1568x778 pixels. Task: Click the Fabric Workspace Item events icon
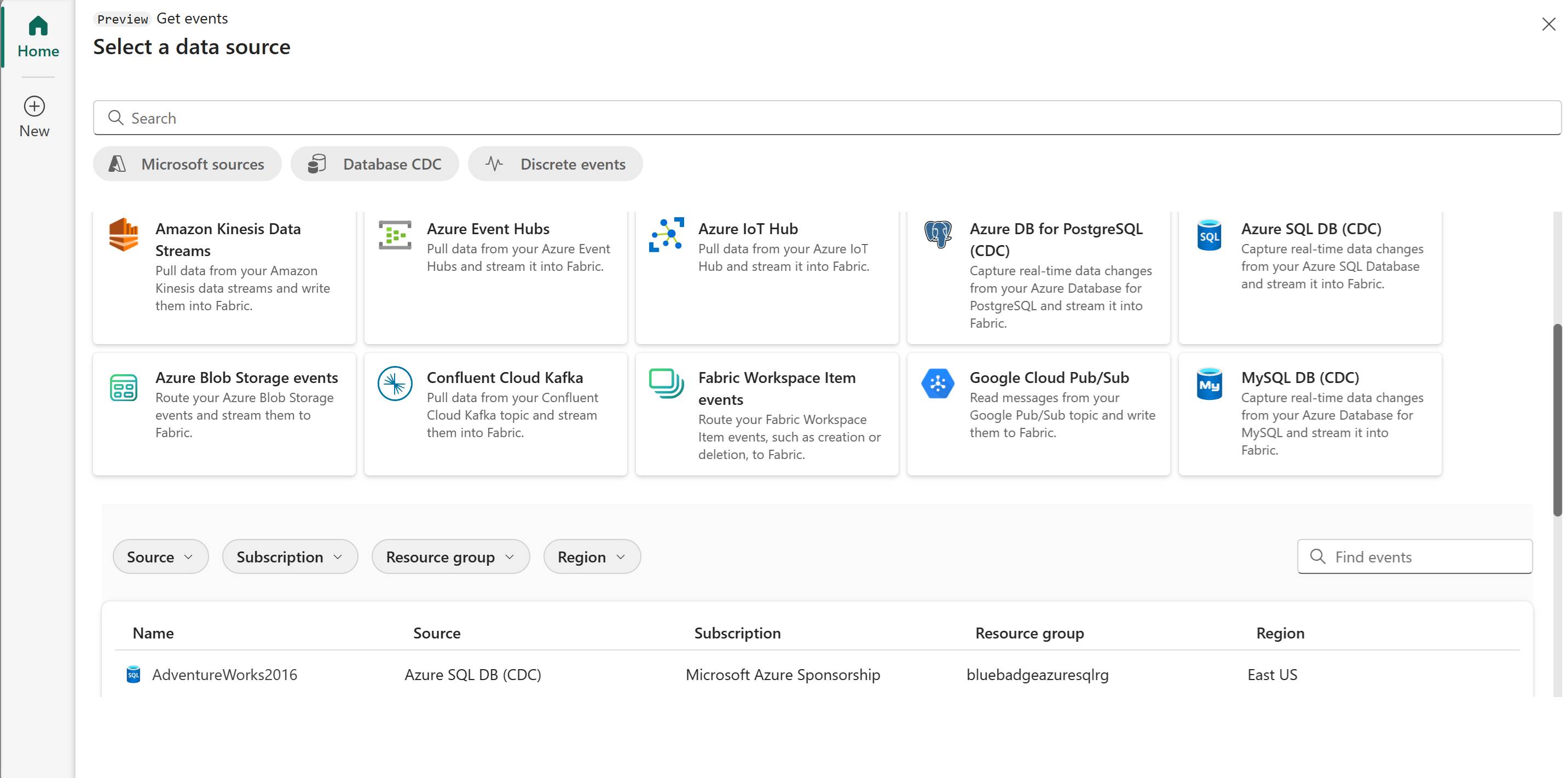click(667, 383)
